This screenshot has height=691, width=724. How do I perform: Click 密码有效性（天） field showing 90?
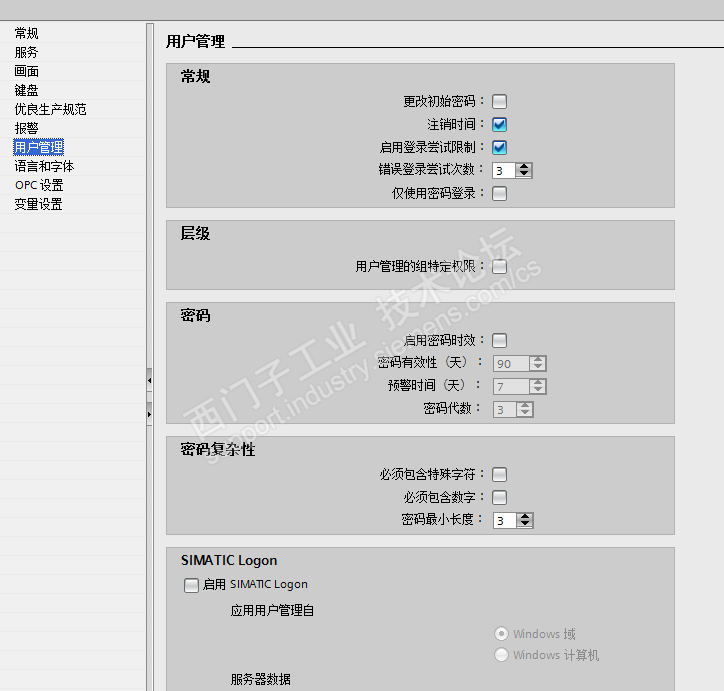(511, 363)
